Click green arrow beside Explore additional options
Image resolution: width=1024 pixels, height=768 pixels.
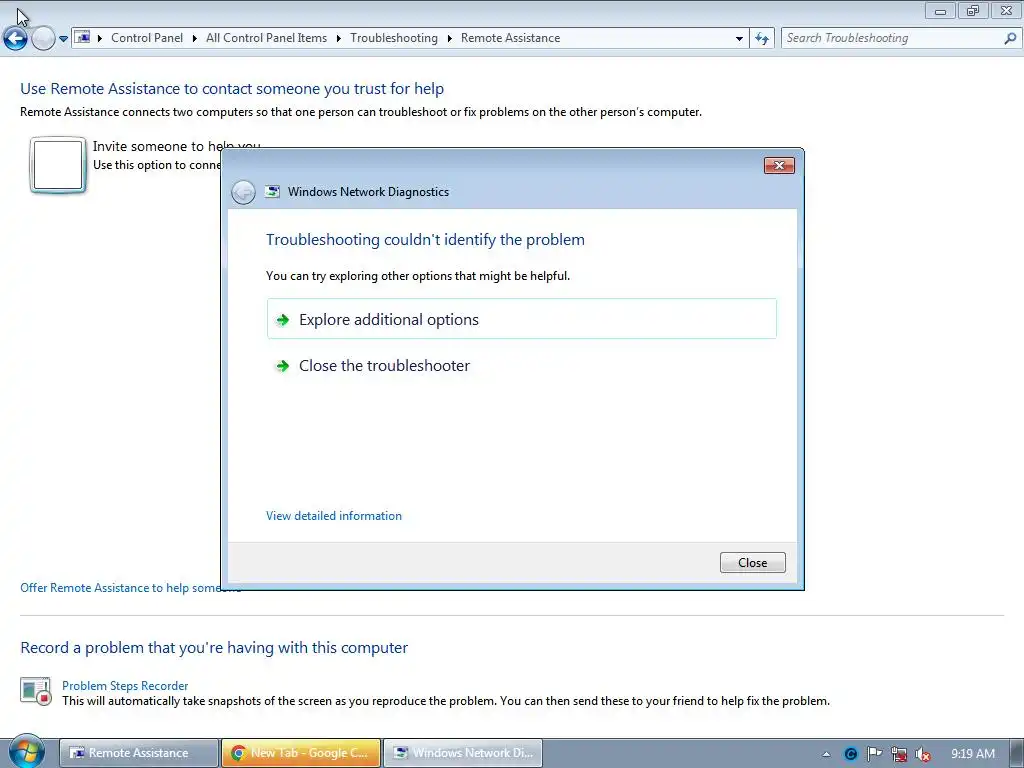(x=283, y=320)
